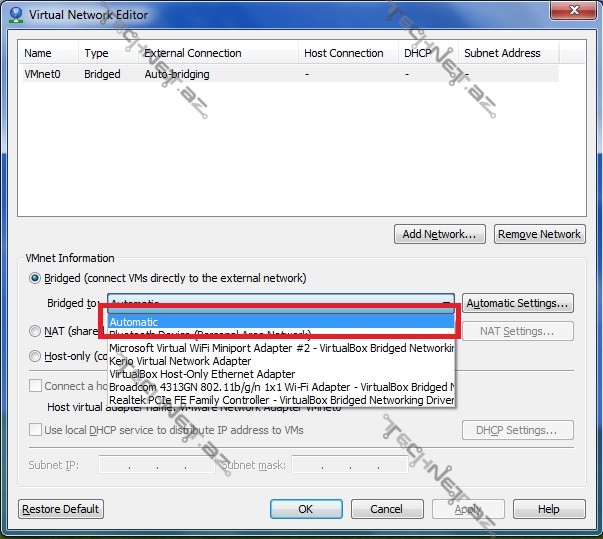The height and width of the screenshot is (539, 603).
Task: Click the Host Connection column header
Action: click(x=348, y=53)
